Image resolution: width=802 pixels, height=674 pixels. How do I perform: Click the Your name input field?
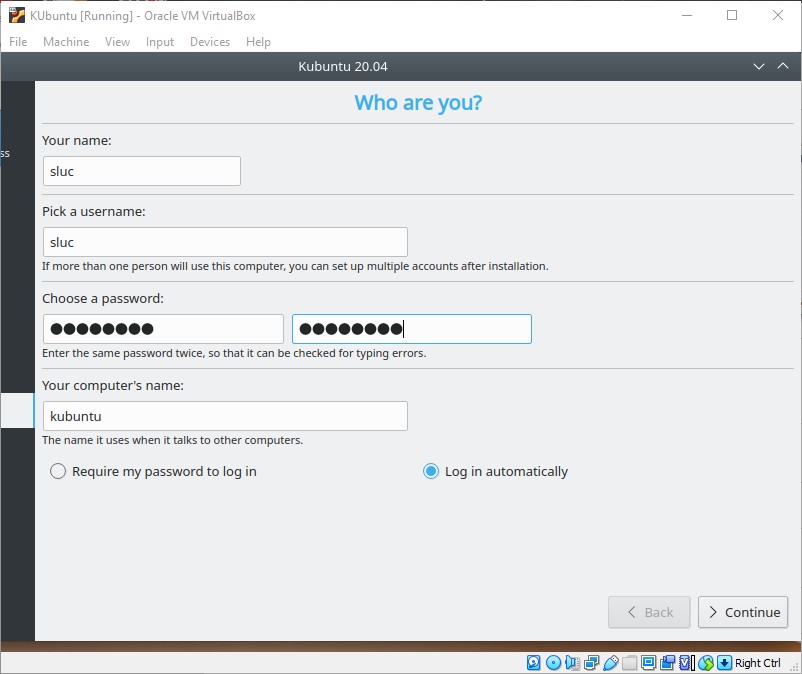click(142, 171)
